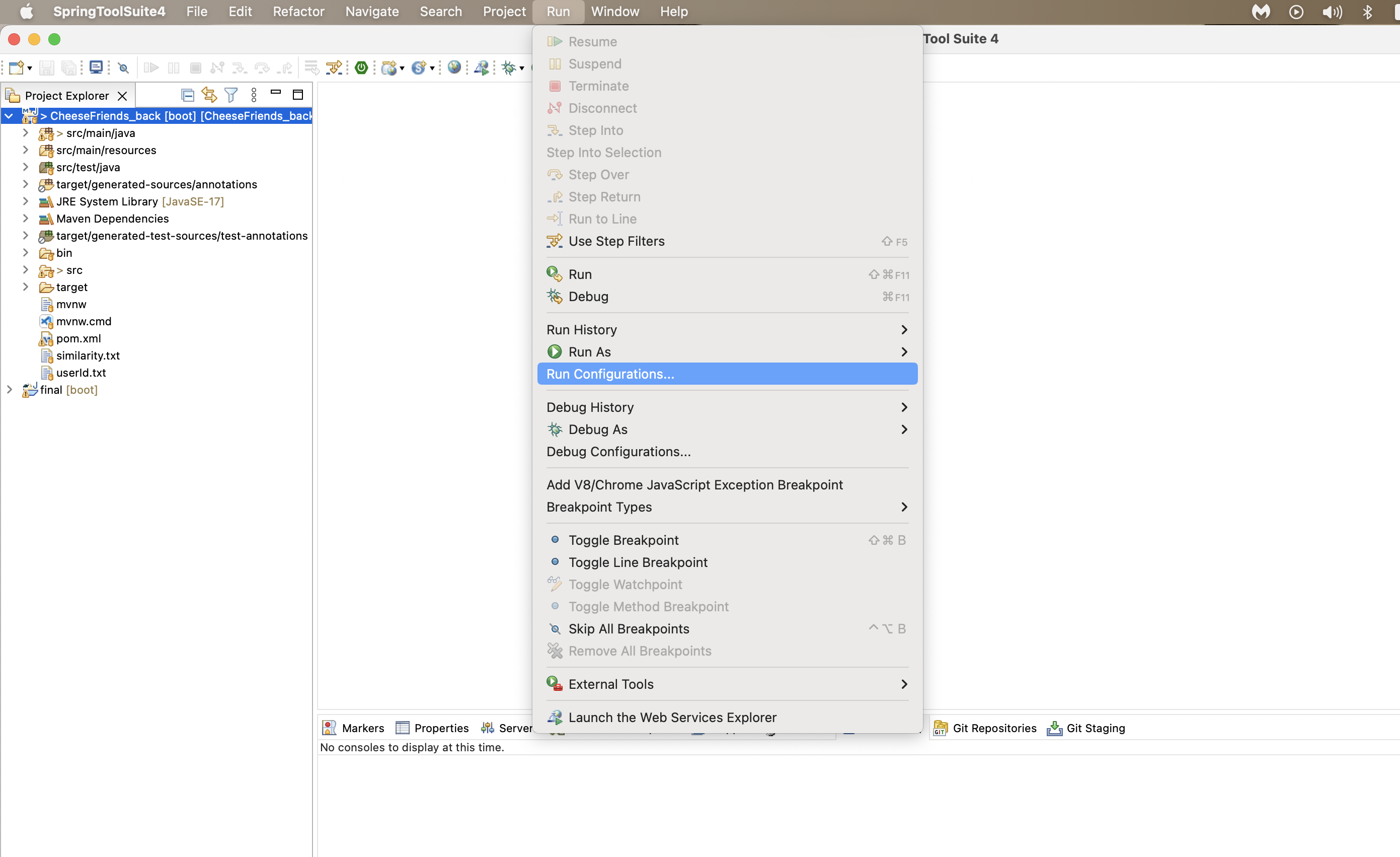The image size is (1400, 857).
Task: Choose Add V8/Chrome JavaScript Exception Breakpoint
Action: click(x=727, y=484)
